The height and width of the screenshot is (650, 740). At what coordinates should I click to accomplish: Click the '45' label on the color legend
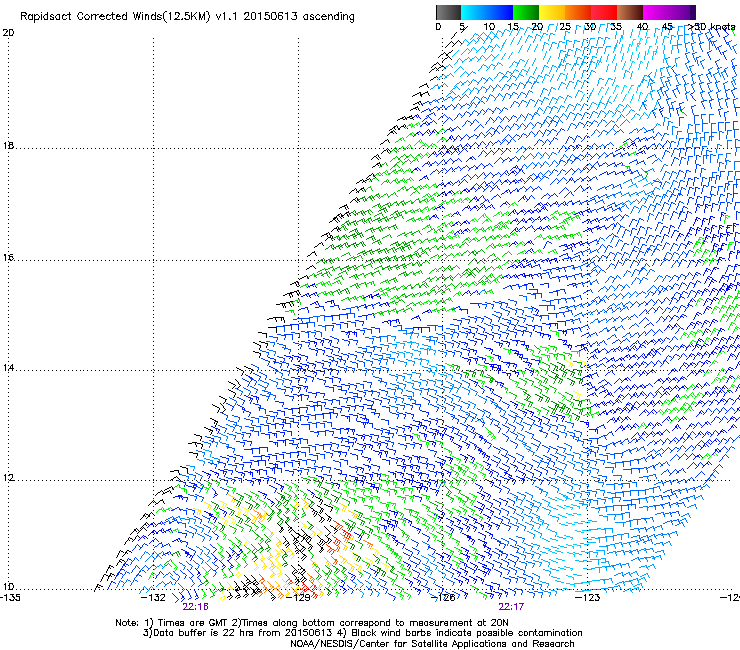(667, 27)
